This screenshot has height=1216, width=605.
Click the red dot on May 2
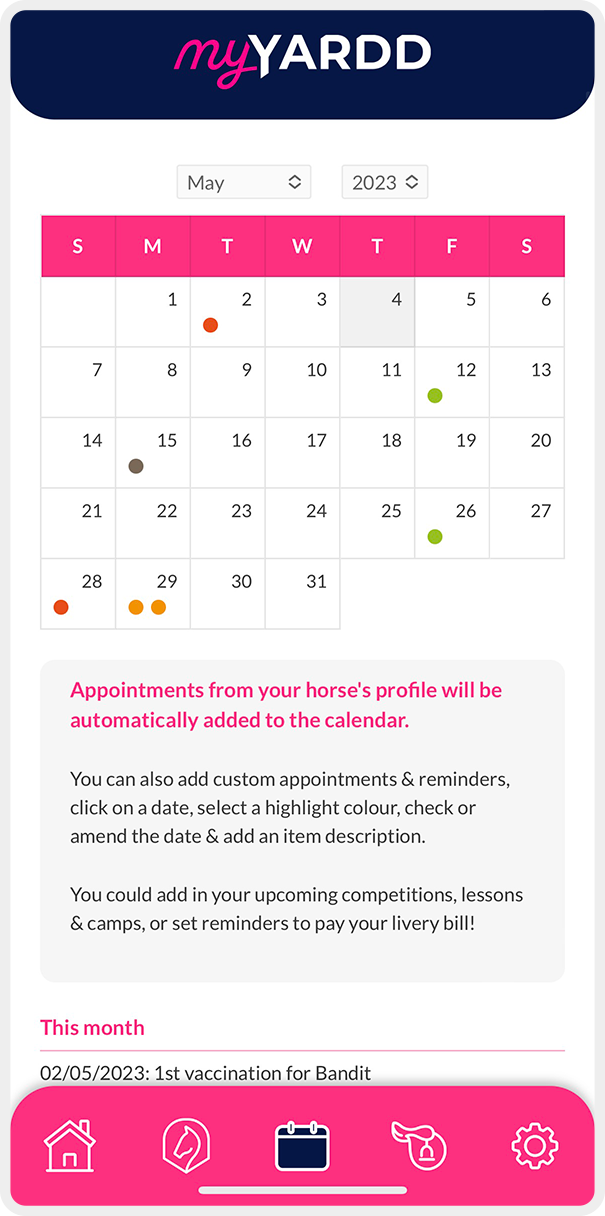[x=210, y=325]
